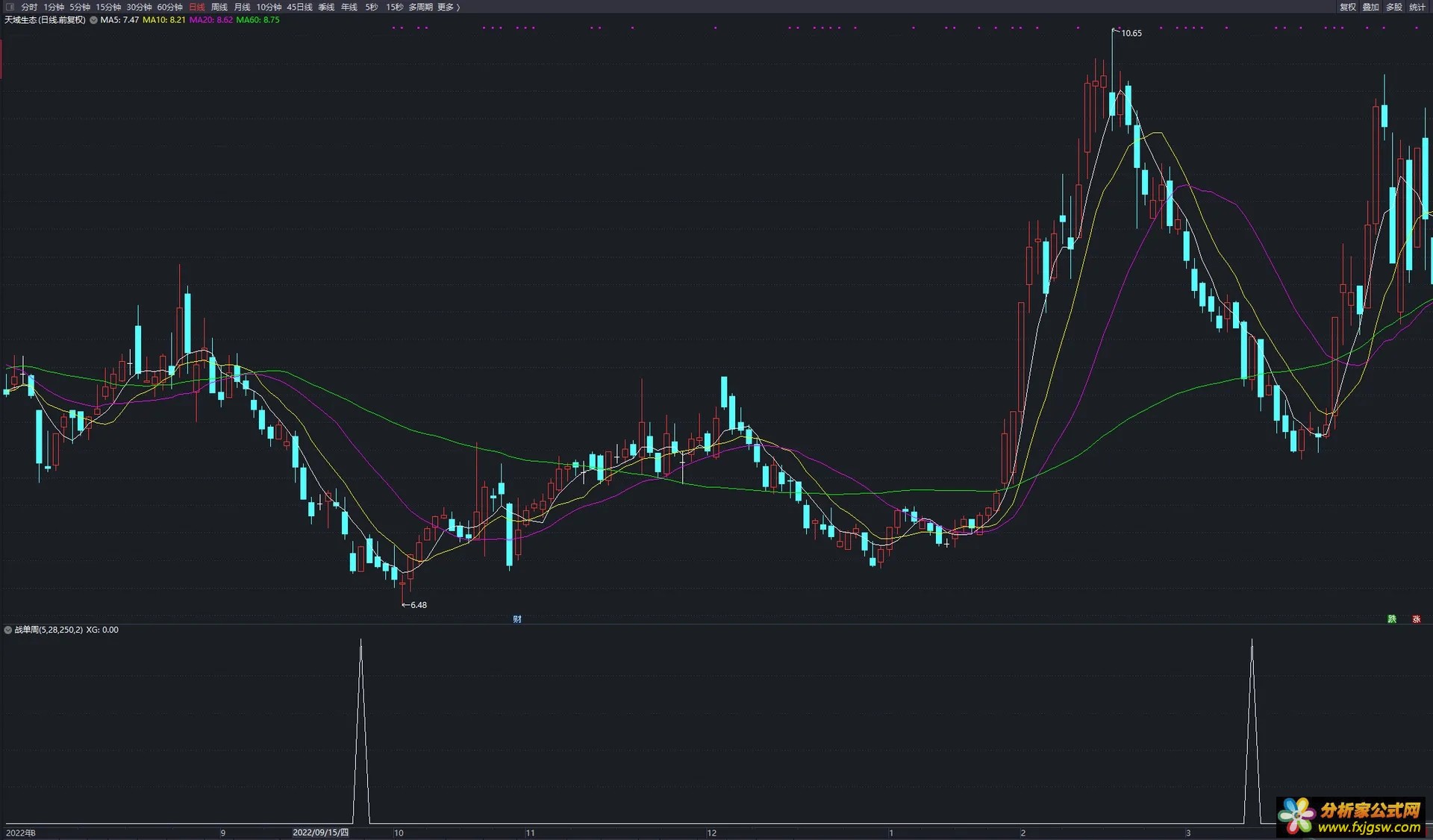Click the XG: 0.00 value
1433x840 pixels.
click(102, 630)
